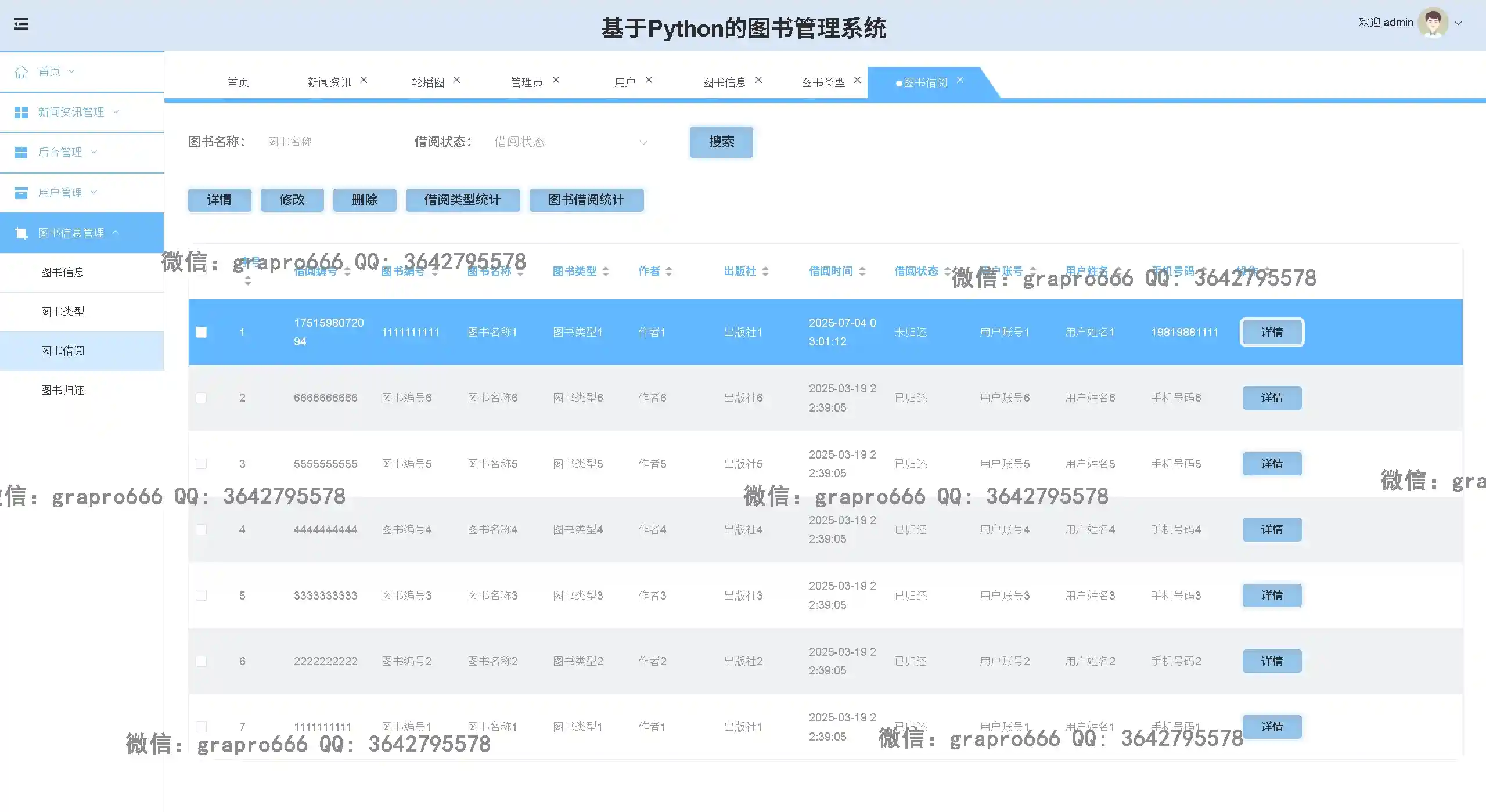Click the hamburger menu collapse icon
Image resolution: width=1486 pixels, height=812 pixels.
[21, 24]
